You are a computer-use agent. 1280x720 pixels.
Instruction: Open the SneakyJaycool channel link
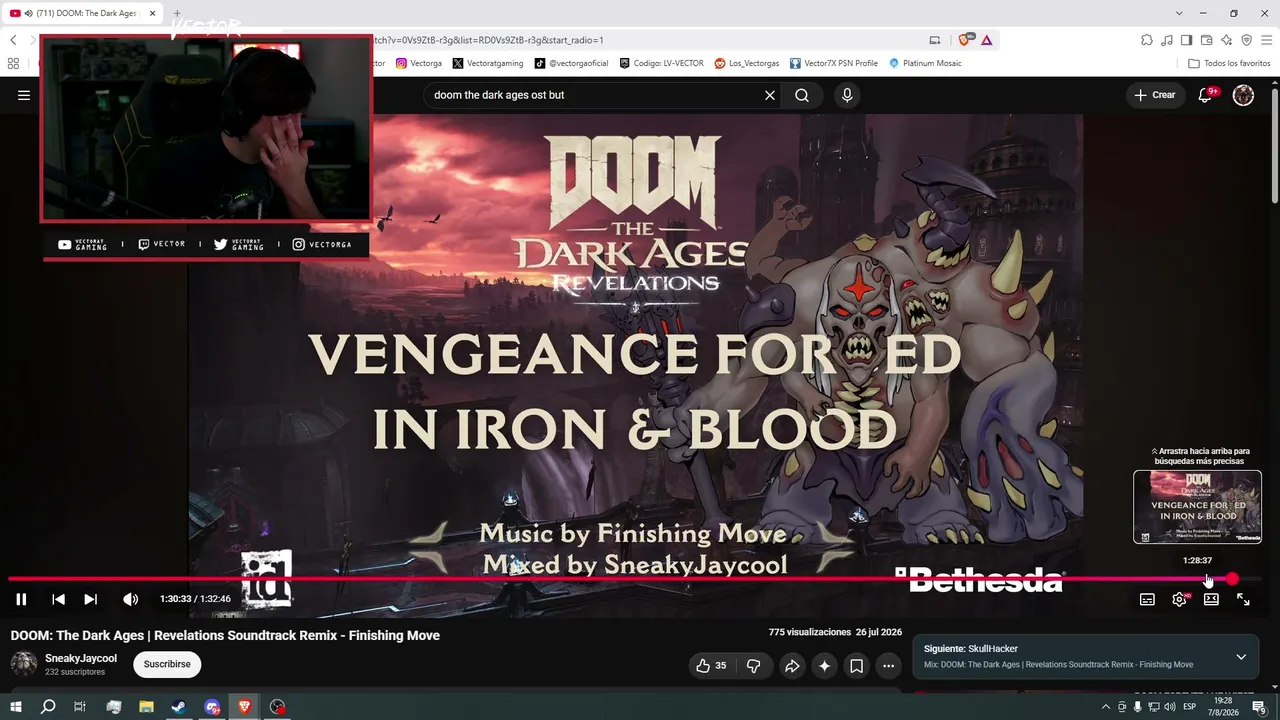81,658
